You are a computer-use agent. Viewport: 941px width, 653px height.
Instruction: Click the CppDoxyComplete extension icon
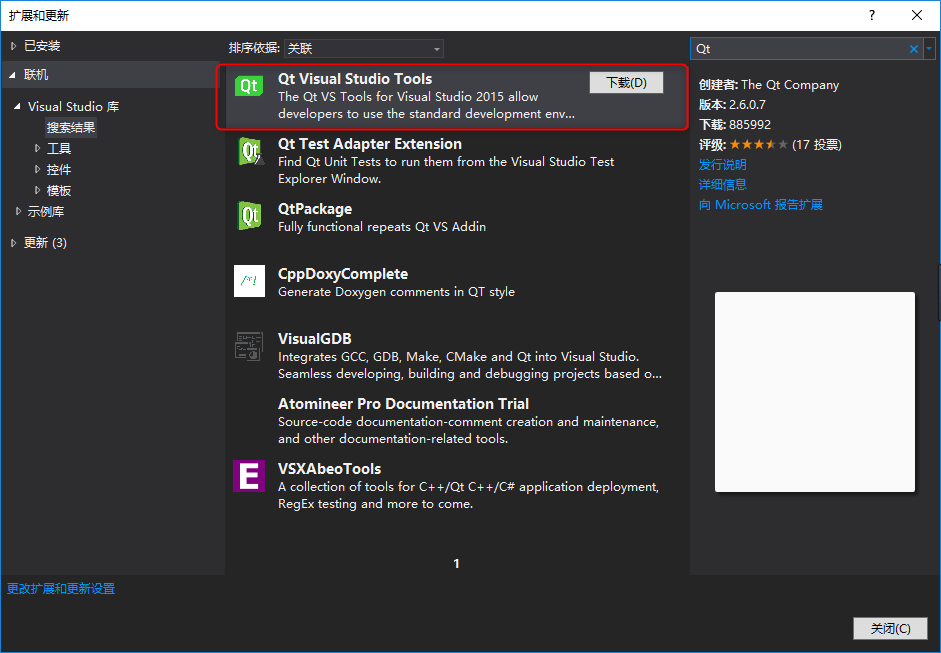pyautogui.click(x=249, y=281)
